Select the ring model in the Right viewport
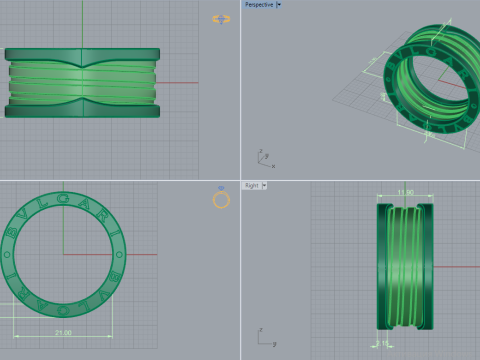Viewport: 480px width, 360px height. tap(405, 267)
